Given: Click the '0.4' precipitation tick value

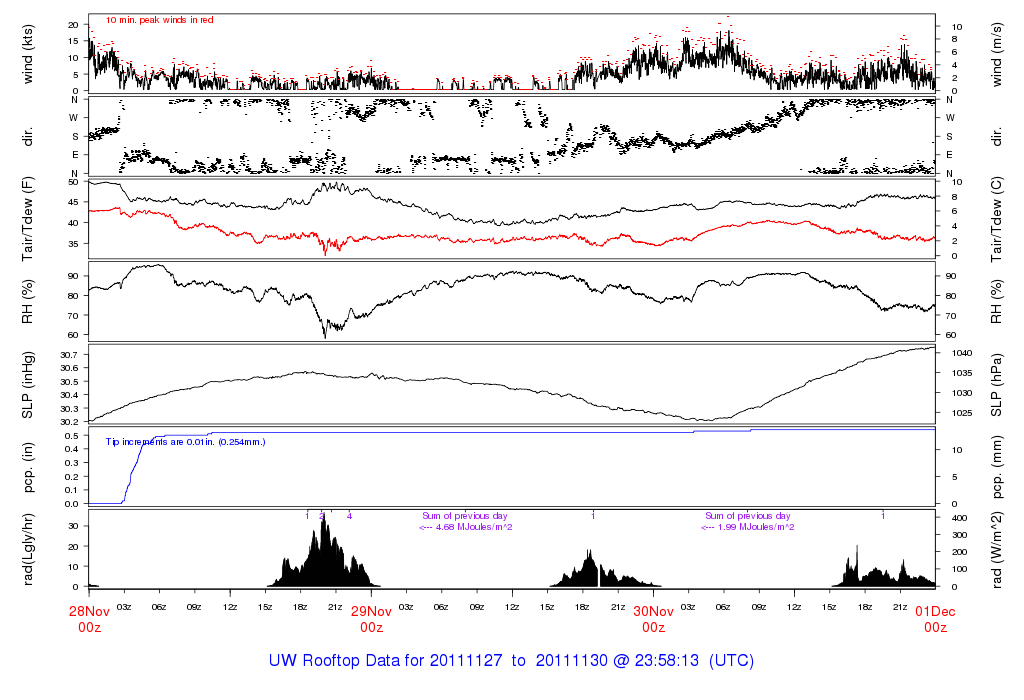Looking at the screenshot, I should (x=72, y=449).
